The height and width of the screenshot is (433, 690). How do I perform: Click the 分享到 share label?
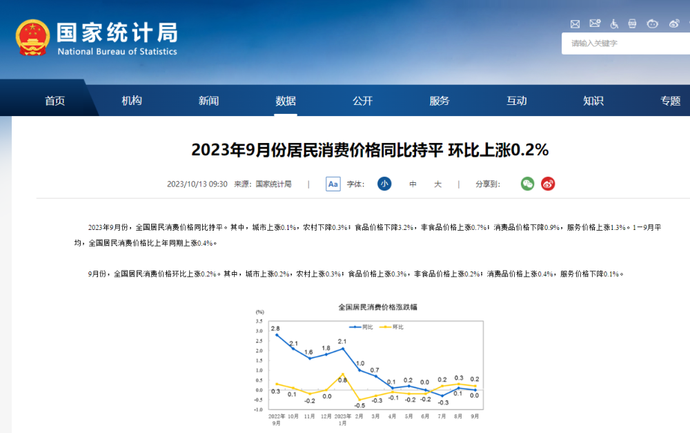(x=488, y=184)
